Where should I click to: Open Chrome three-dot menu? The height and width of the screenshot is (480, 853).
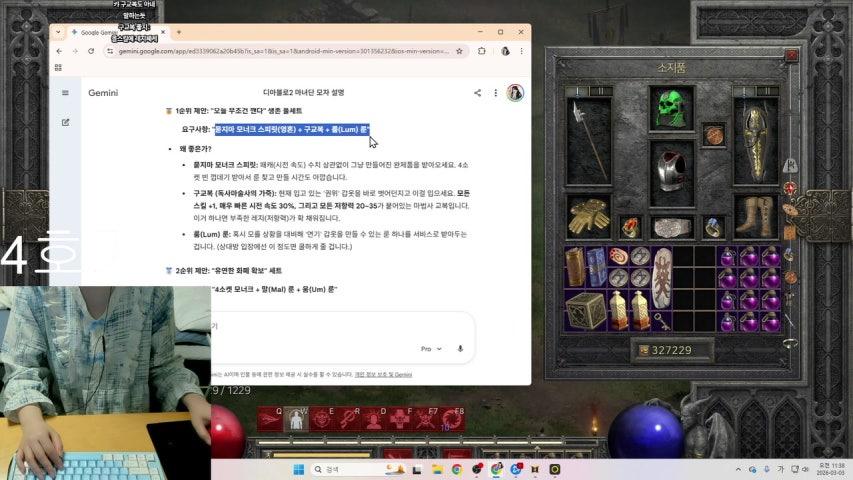[x=521, y=51]
